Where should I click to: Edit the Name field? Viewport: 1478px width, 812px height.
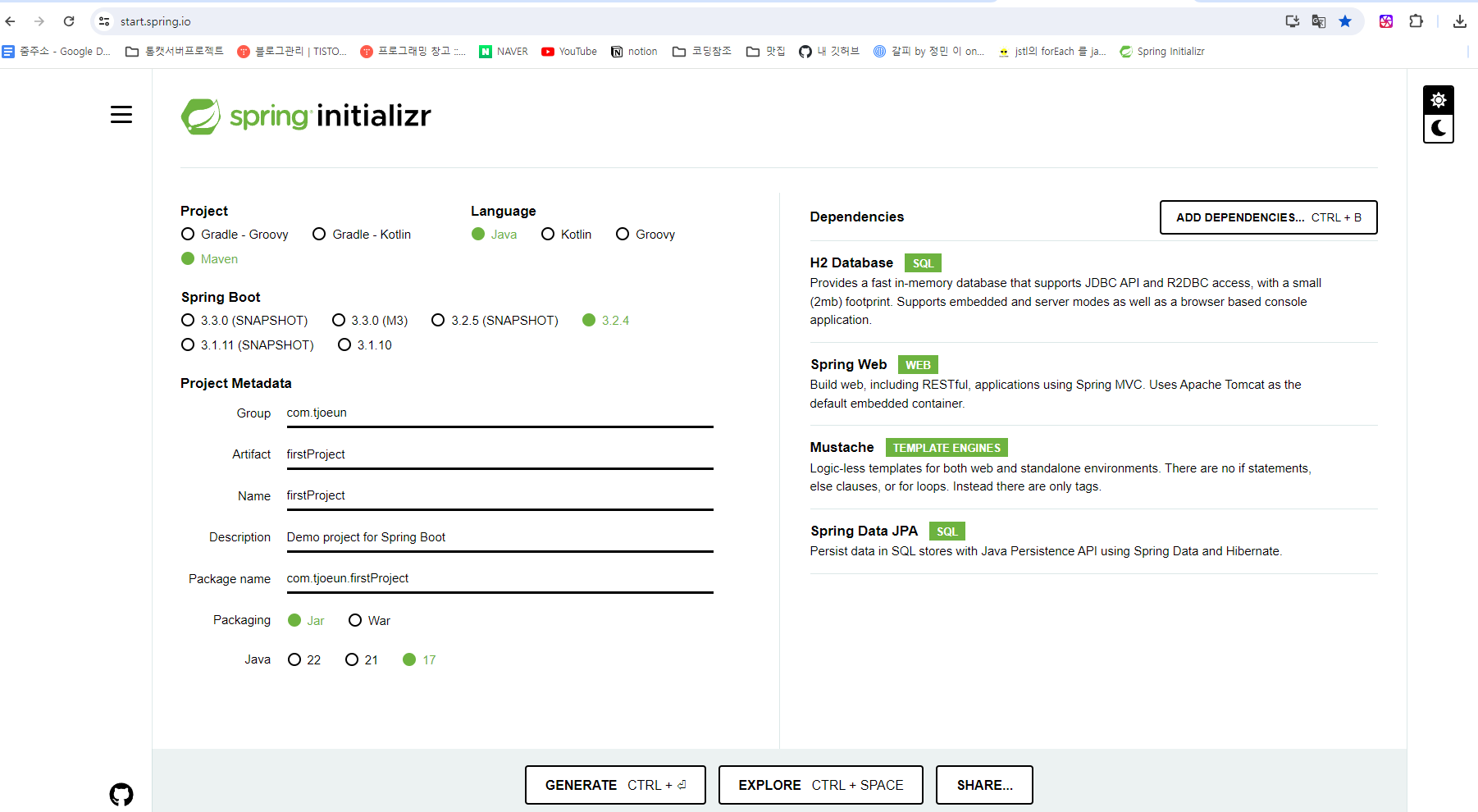click(x=500, y=495)
